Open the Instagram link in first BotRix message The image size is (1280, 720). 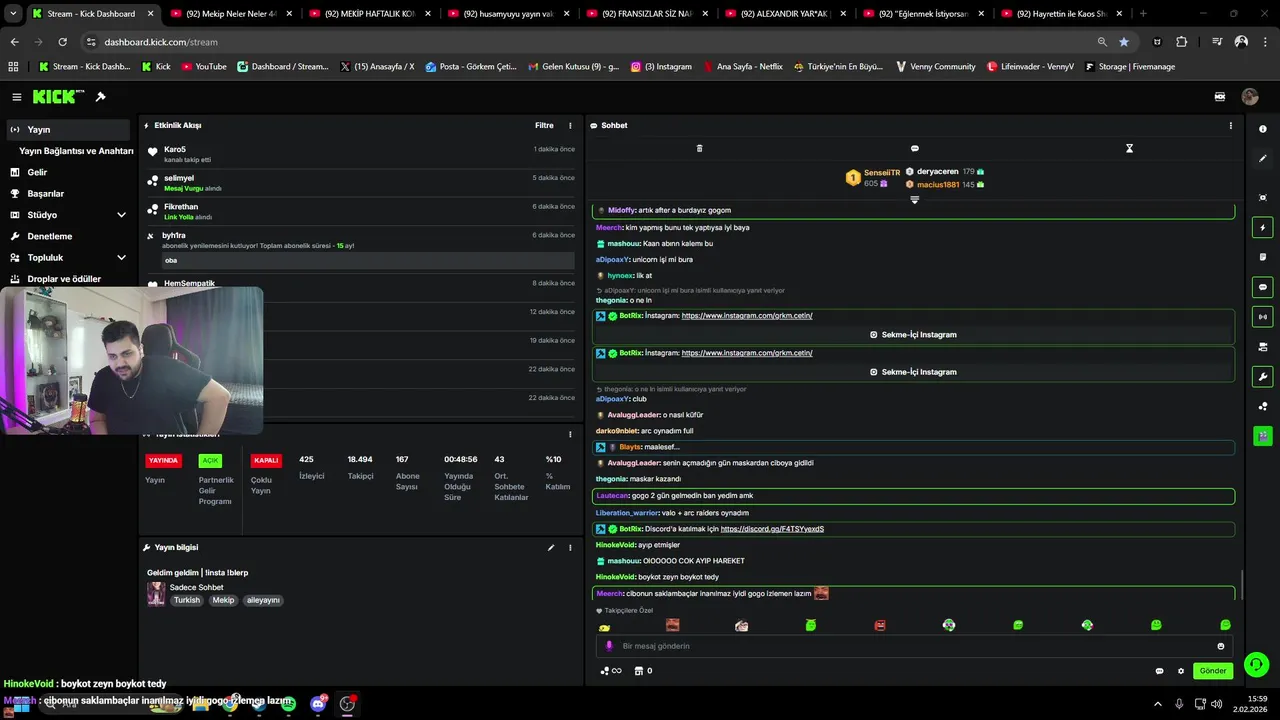point(747,316)
